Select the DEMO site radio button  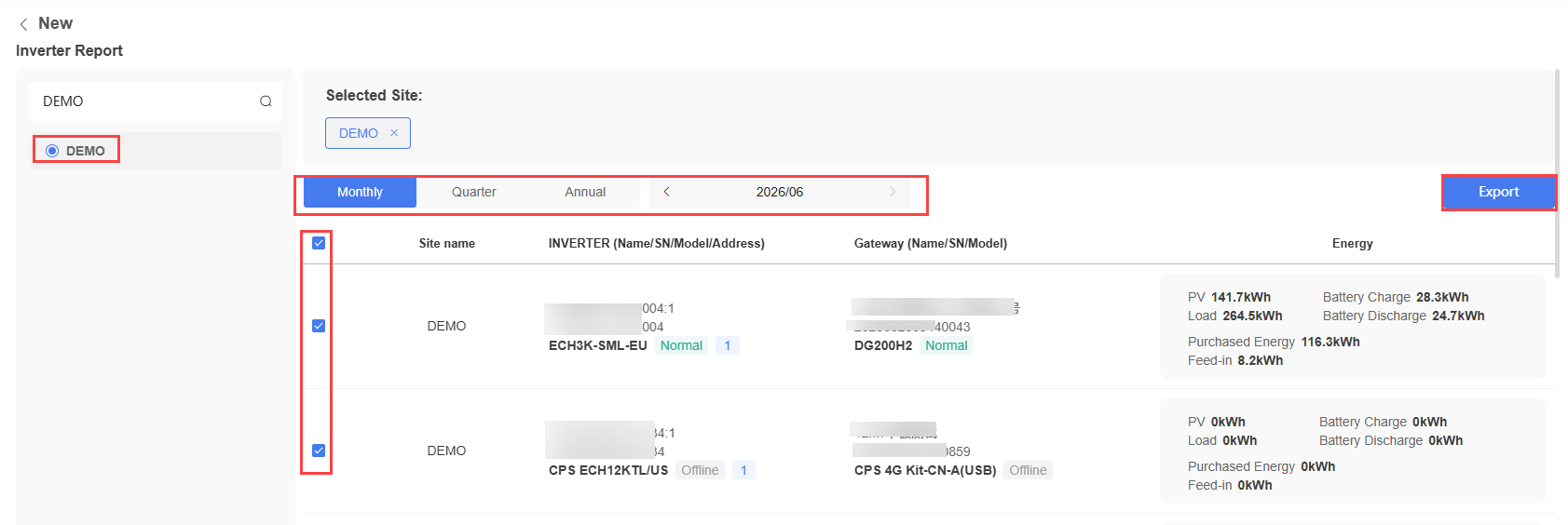52,151
